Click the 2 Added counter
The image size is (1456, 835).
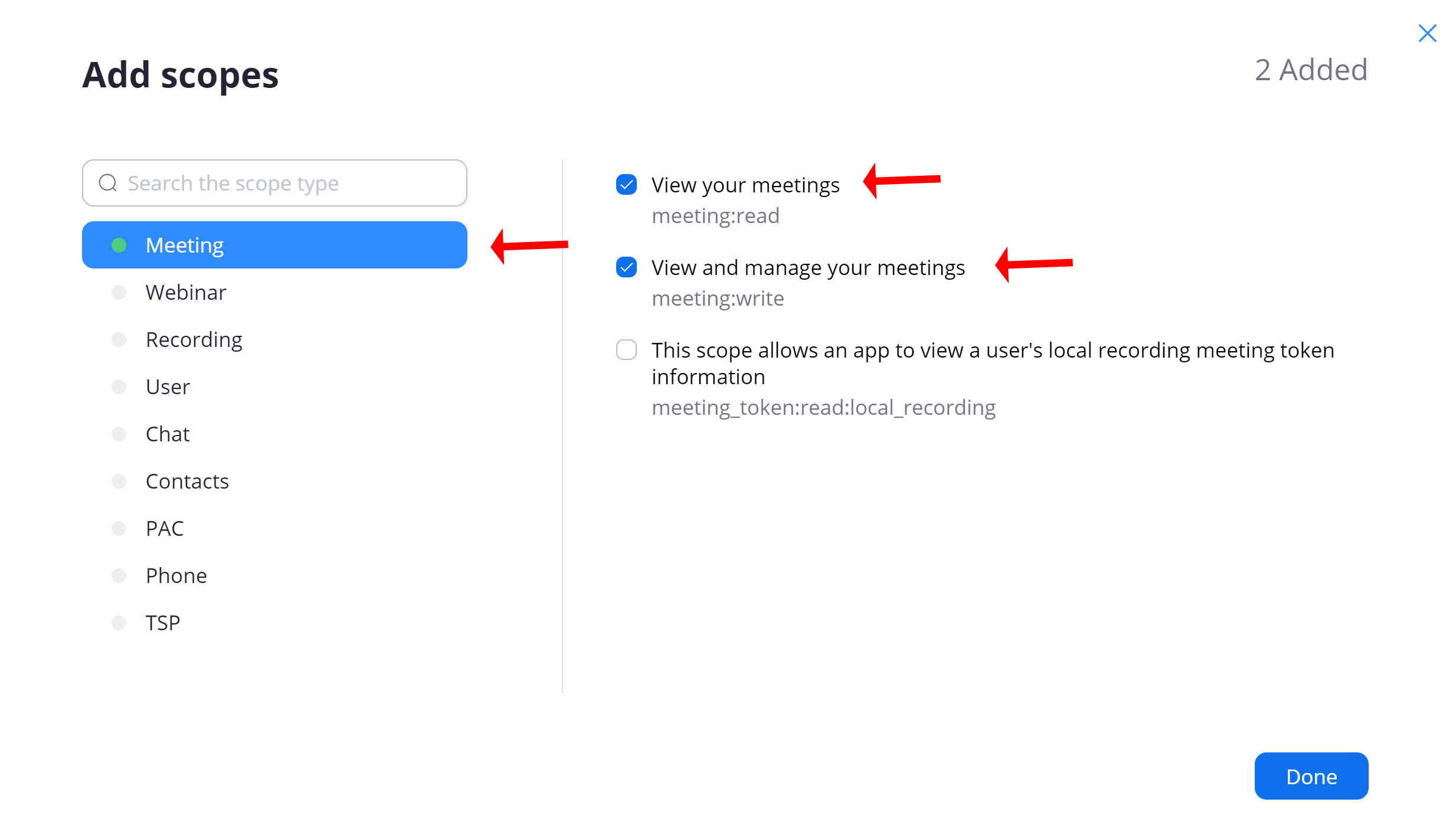click(1311, 70)
